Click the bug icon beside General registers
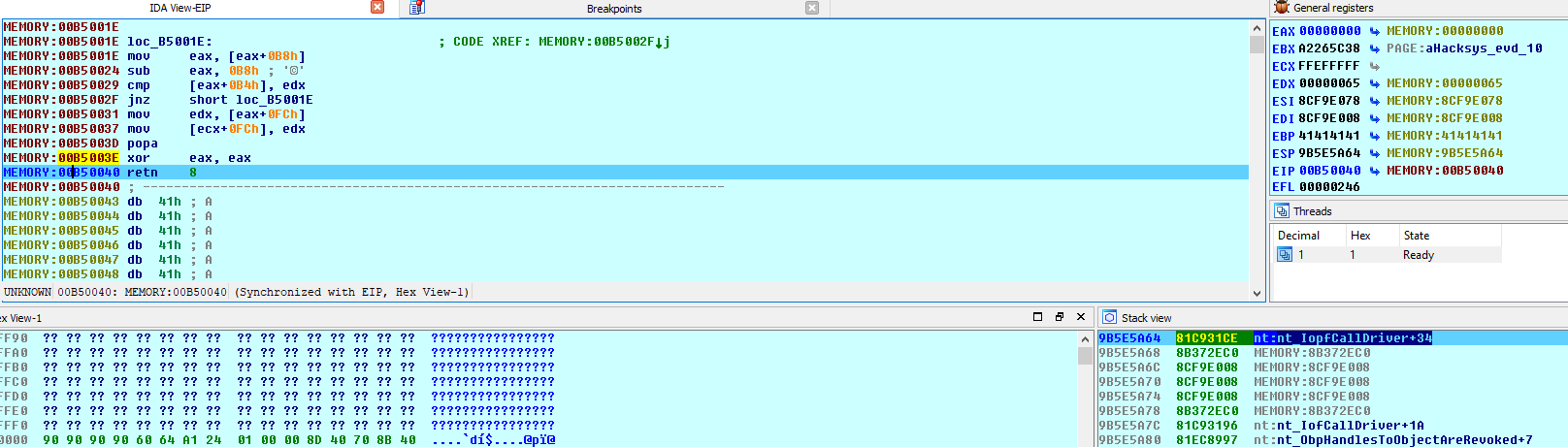The height and width of the screenshot is (447, 1568). pyautogui.click(x=1282, y=8)
